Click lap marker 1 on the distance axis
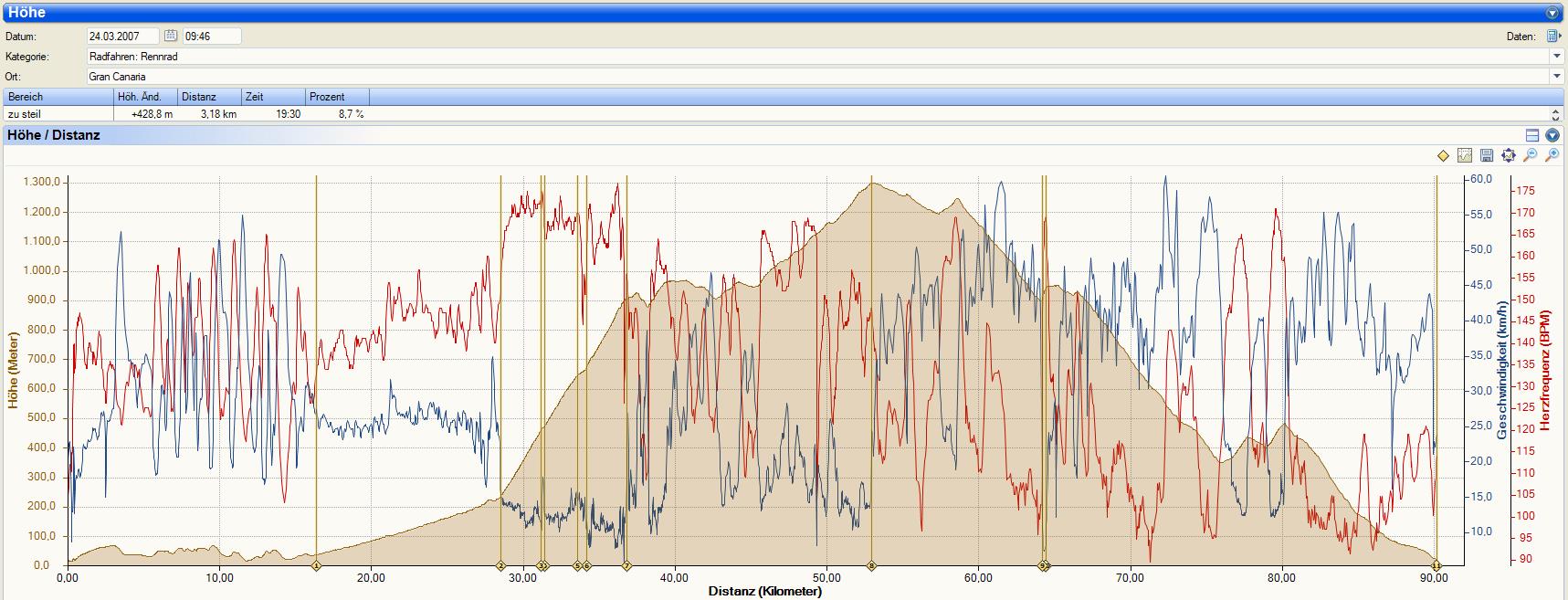The image size is (1568, 600). click(x=316, y=566)
